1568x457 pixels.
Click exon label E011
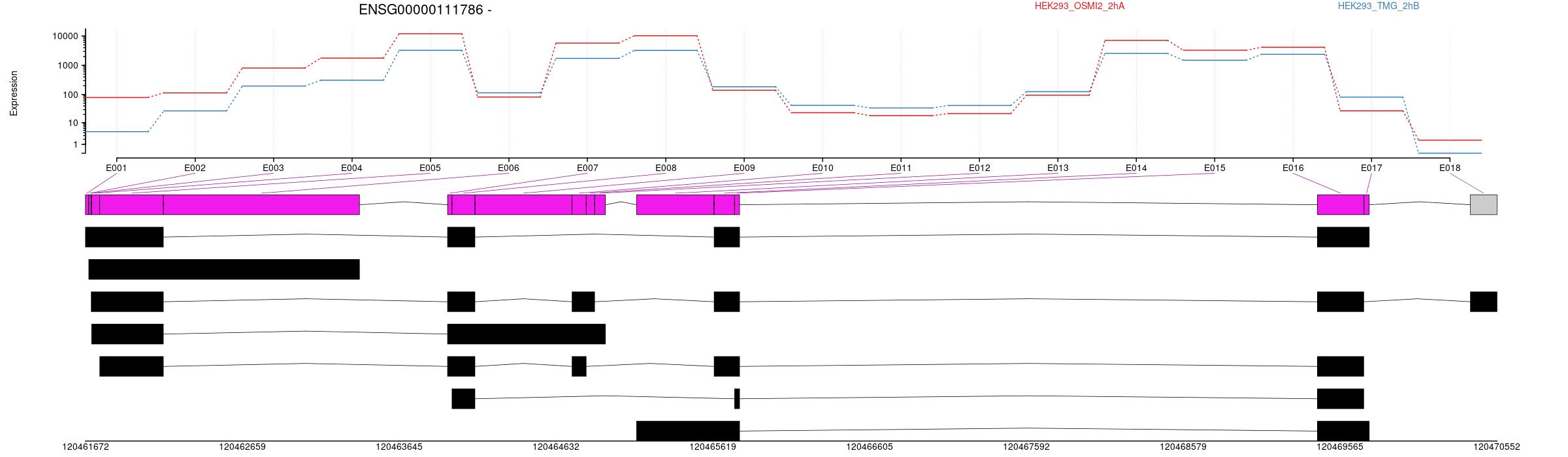point(901,168)
